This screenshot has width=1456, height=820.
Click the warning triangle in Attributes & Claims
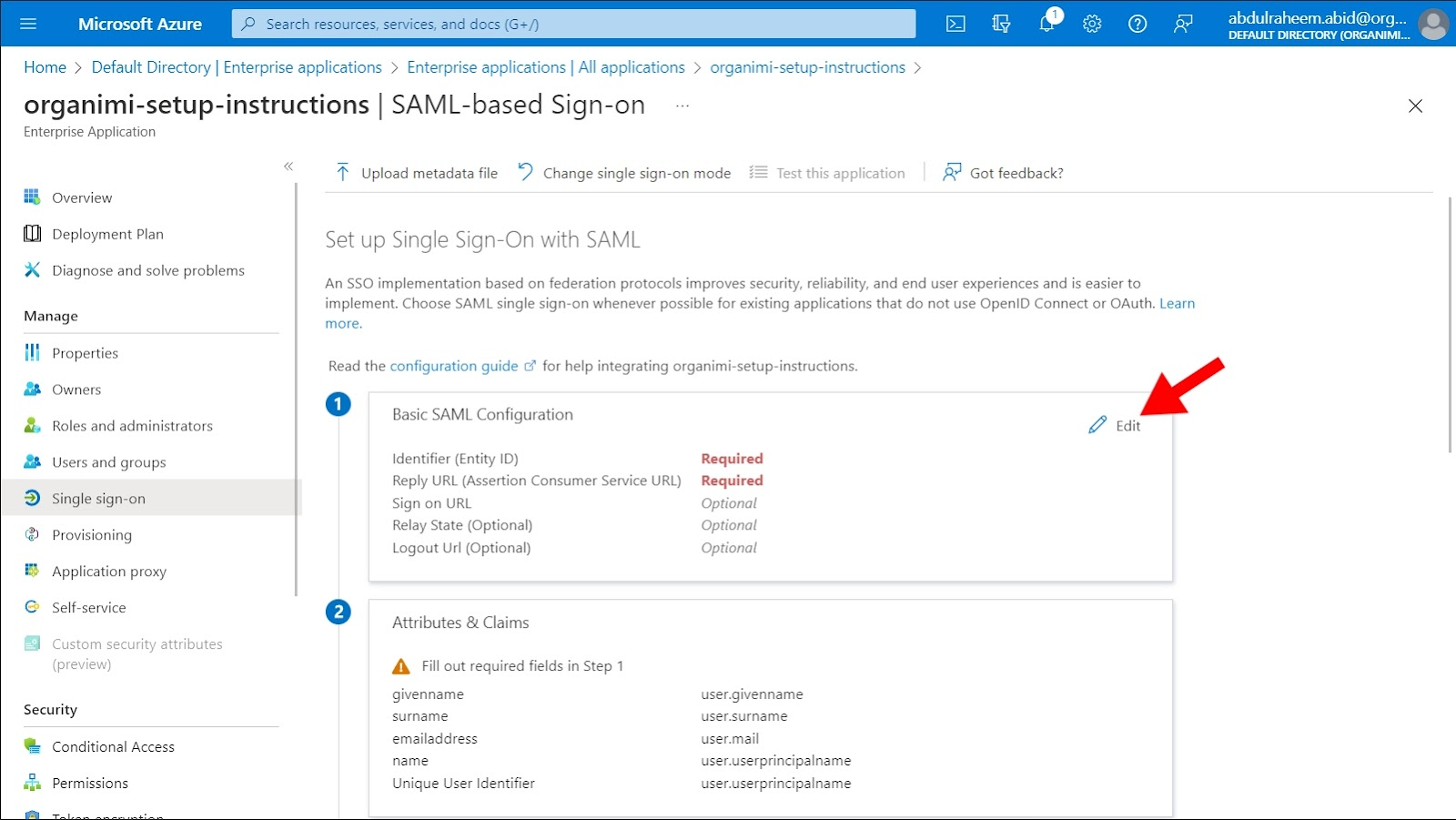click(400, 666)
